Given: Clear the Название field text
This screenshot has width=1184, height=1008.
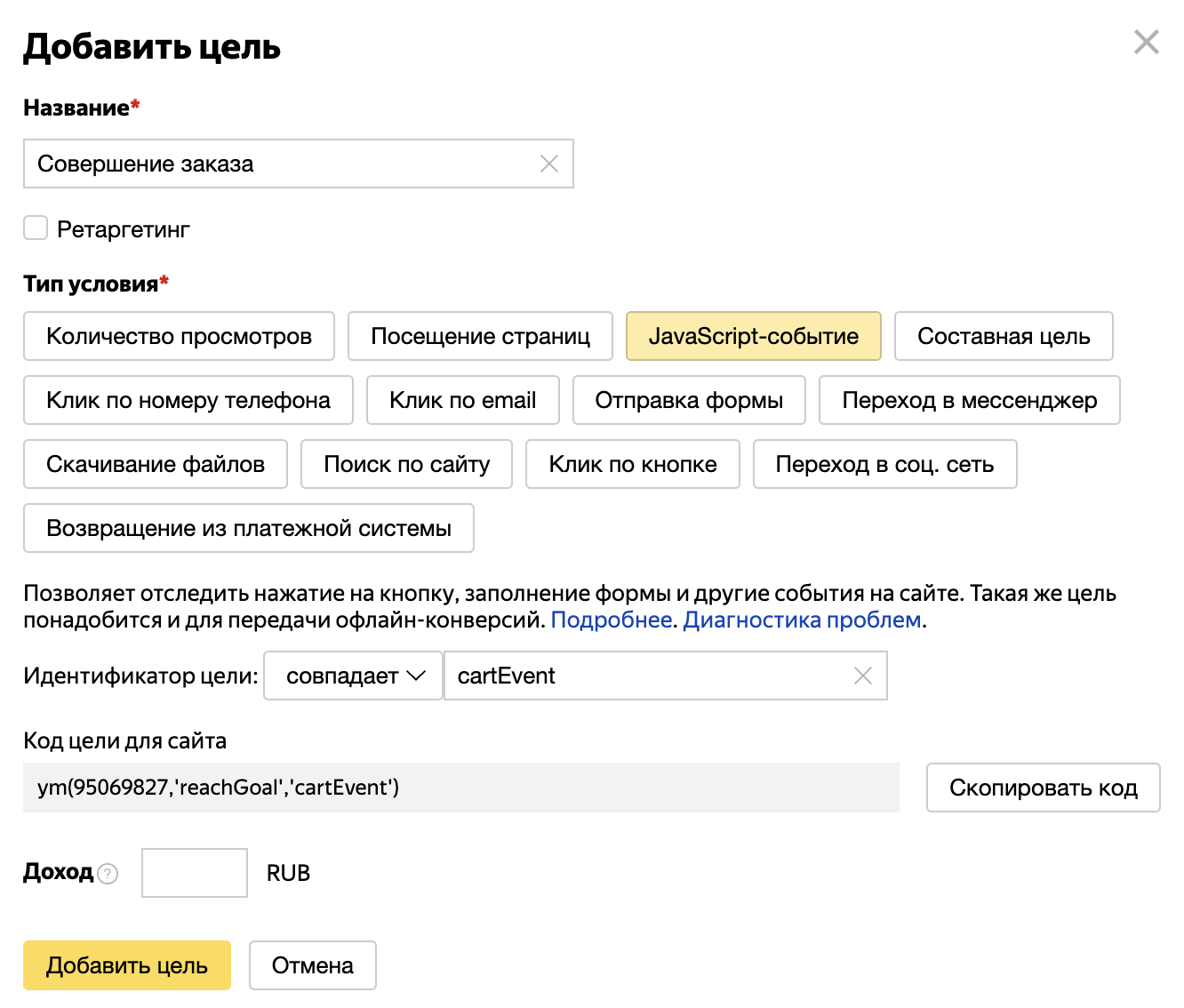Looking at the screenshot, I should click(549, 164).
